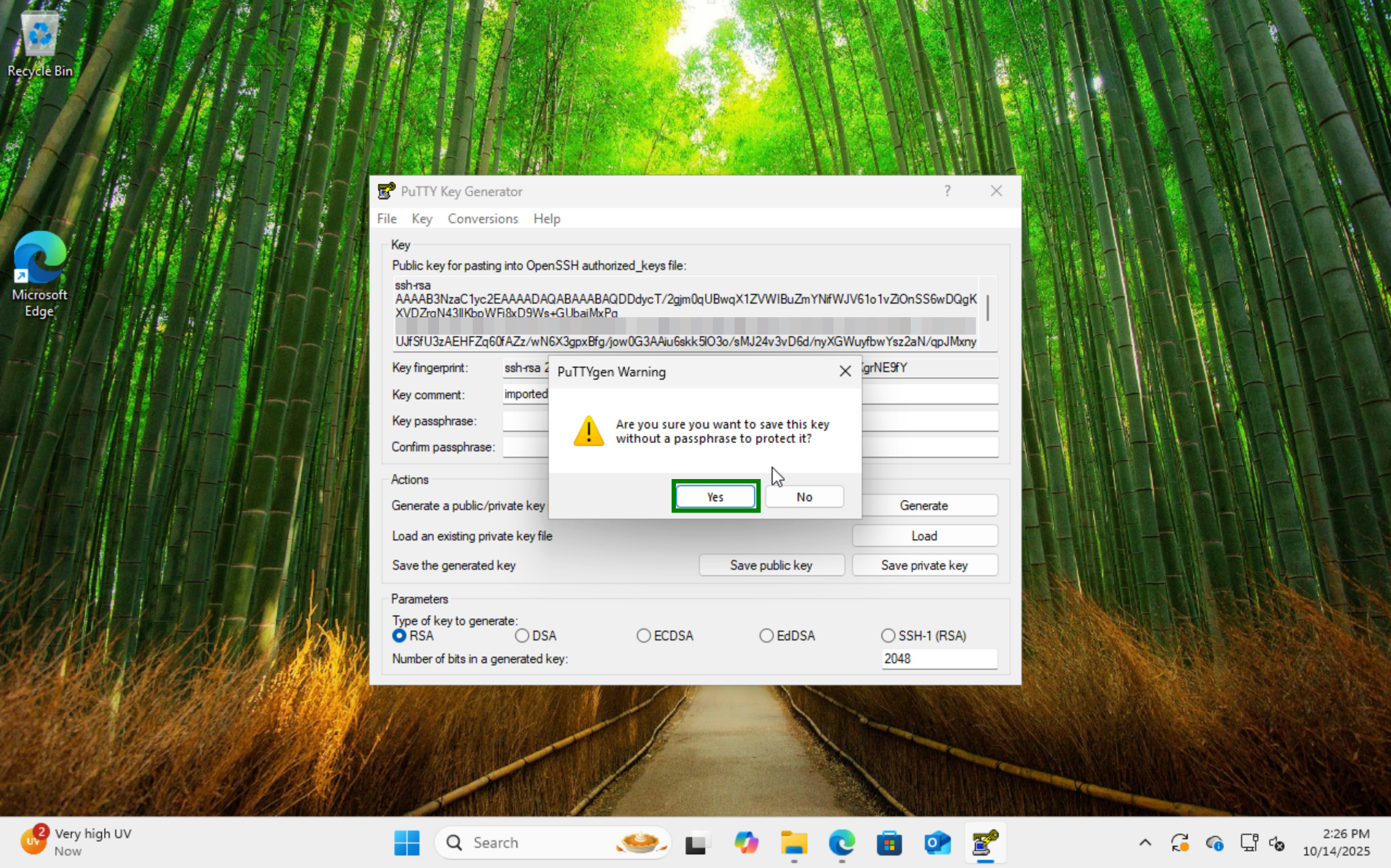The height and width of the screenshot is (868, 1391).
Task: Click No in the warning dialog
Action: pyautogui.click(x=804, y=496)
